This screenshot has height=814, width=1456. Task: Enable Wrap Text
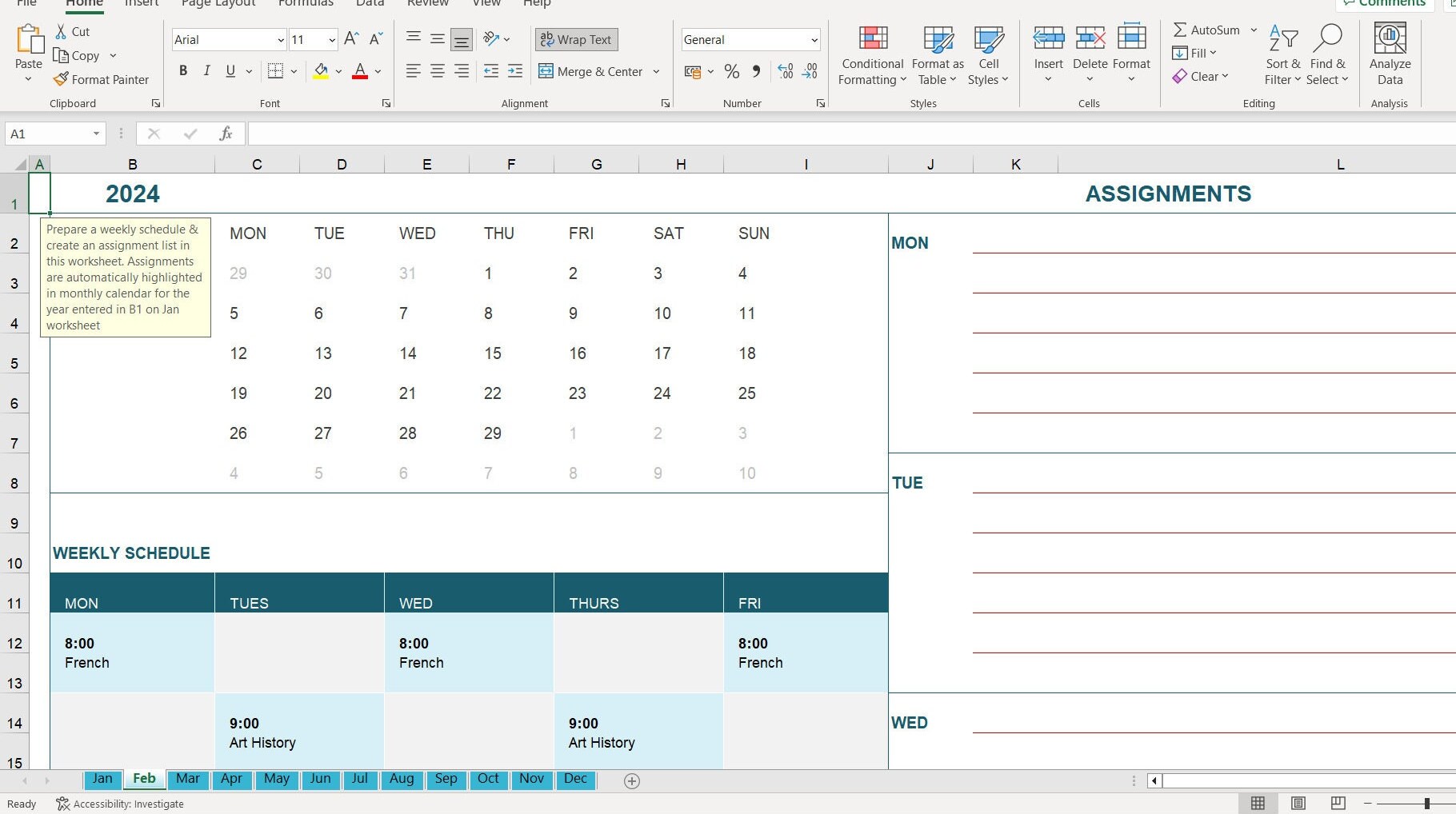coord(576,39)
